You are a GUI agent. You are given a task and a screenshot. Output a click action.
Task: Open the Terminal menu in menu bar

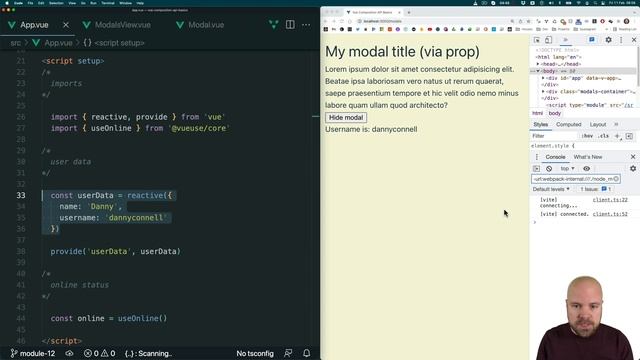(108, 3)
